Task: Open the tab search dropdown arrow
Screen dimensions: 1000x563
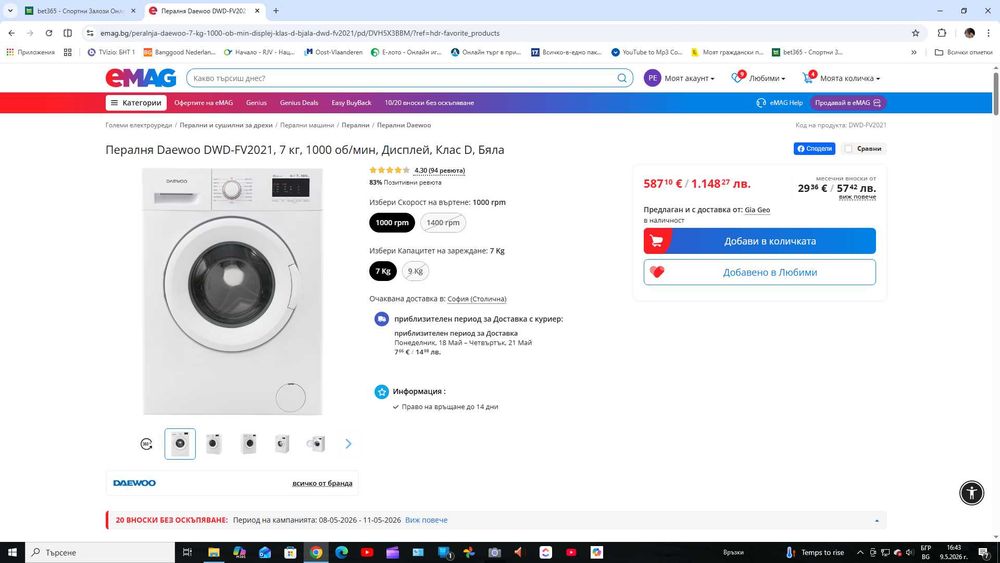Action: click(x=10, y=11)
